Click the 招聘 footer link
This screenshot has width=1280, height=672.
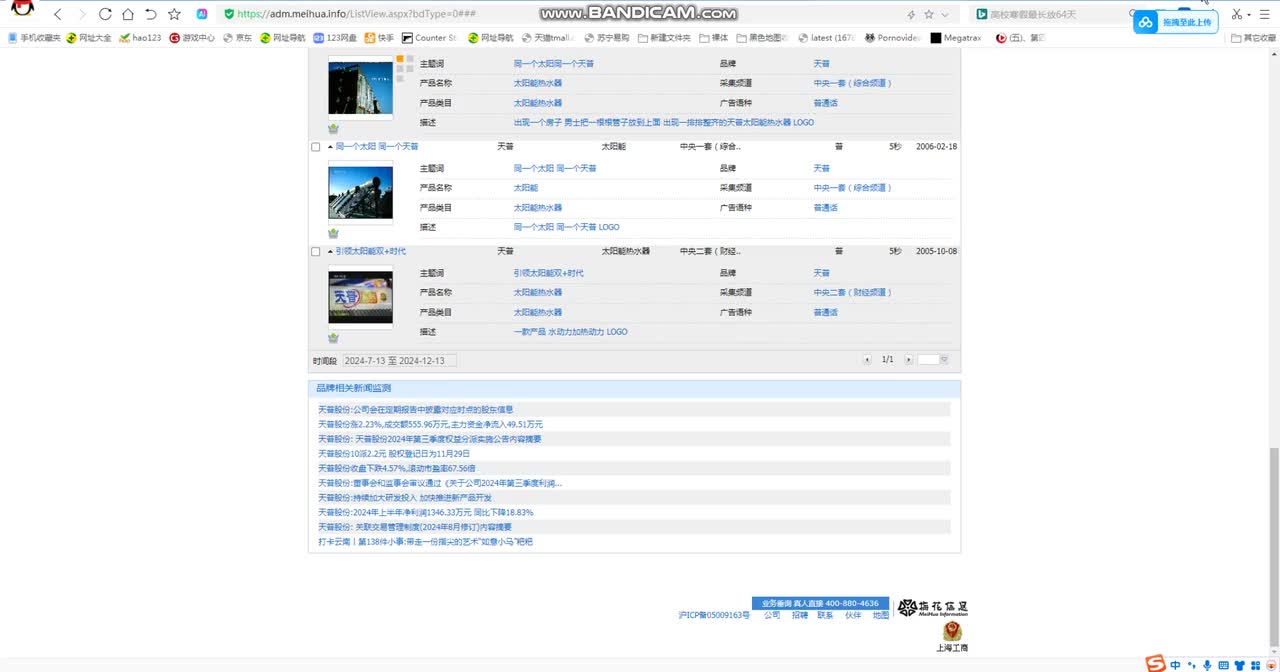click(x=800, y=616)
